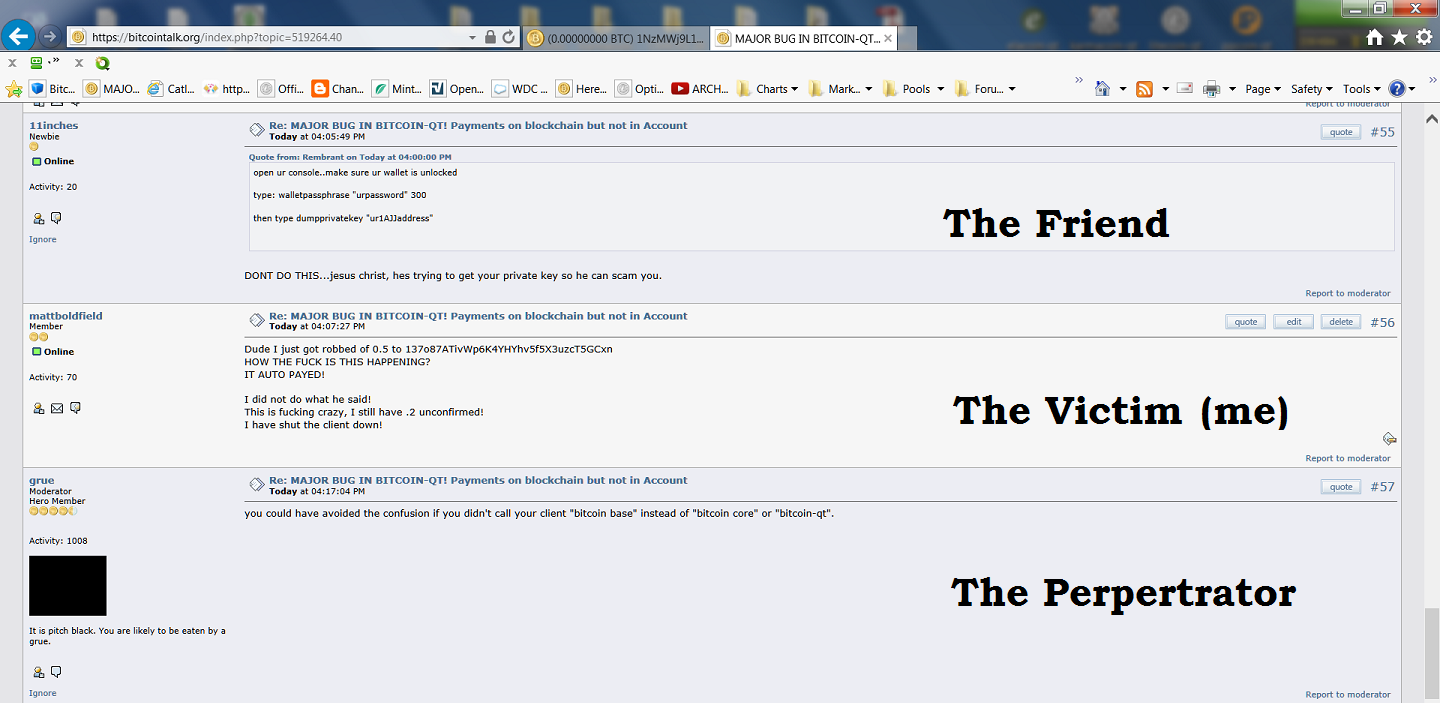Click post #55 message icon beside title
This screenshot has height=703, width=1440.
(257, 128)
